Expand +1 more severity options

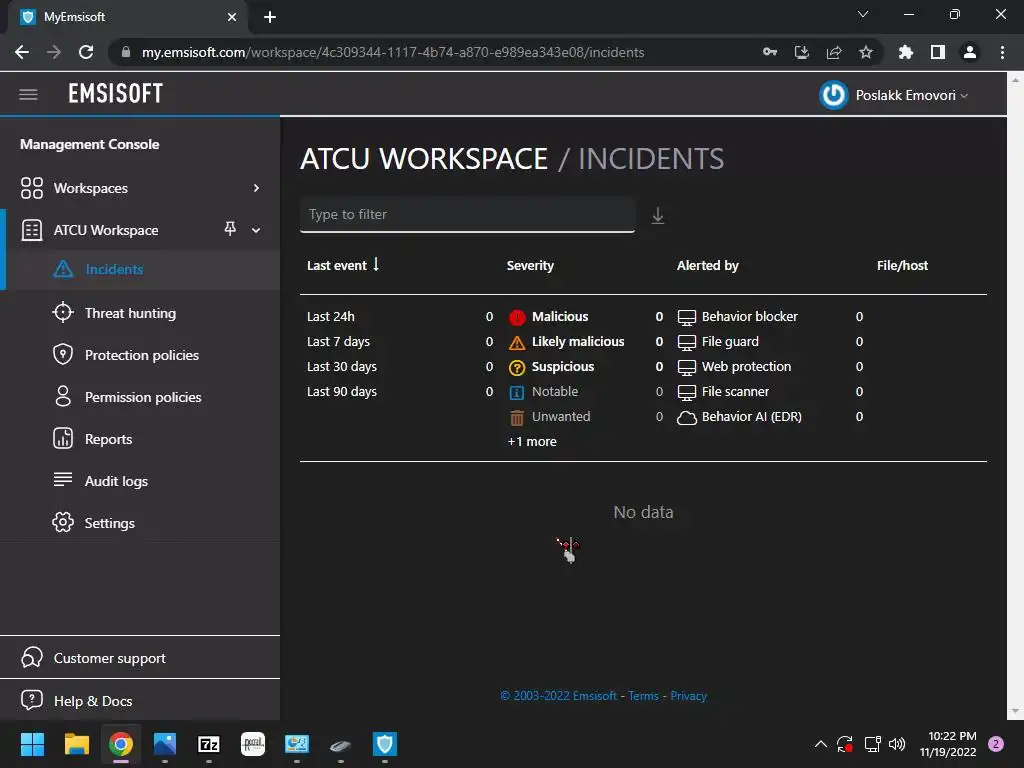(532, 441)
